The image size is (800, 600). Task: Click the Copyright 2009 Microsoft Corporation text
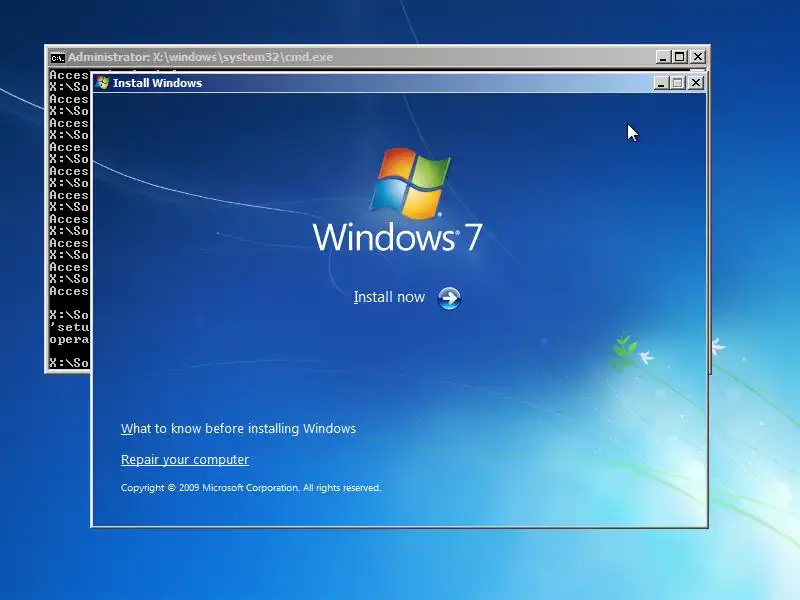tap(251, 488)
